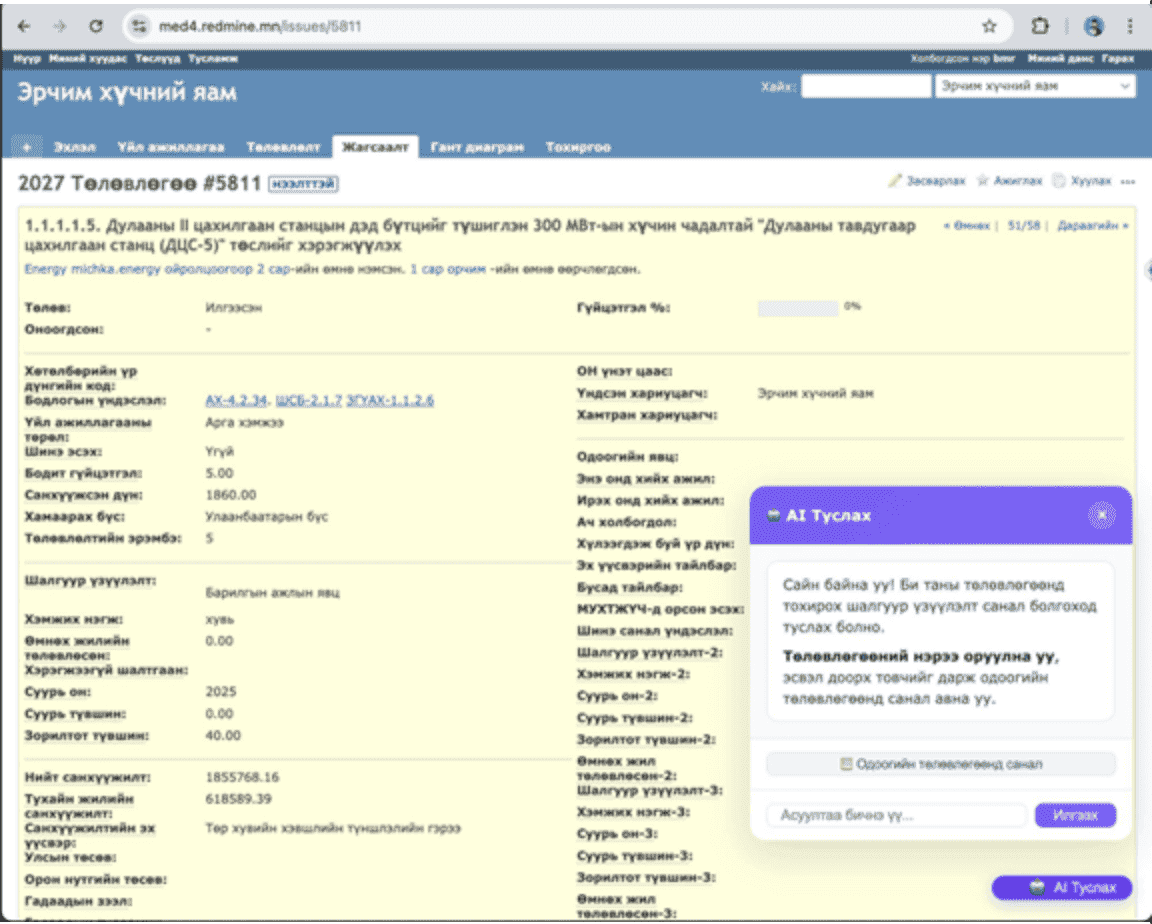Select the Тохиргоо tab
1152x924 pixels.
click(x=577, y=146)
